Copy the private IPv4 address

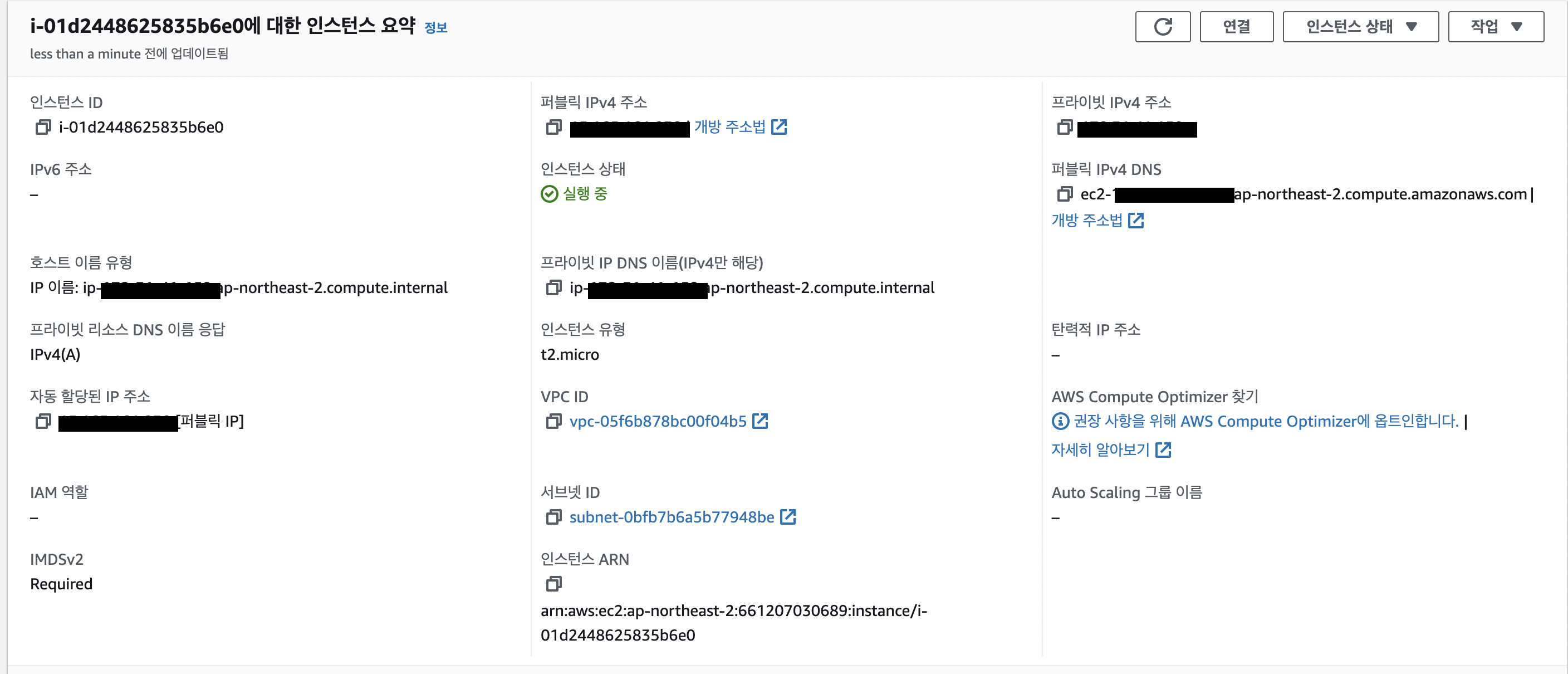tap(1064, 127)
